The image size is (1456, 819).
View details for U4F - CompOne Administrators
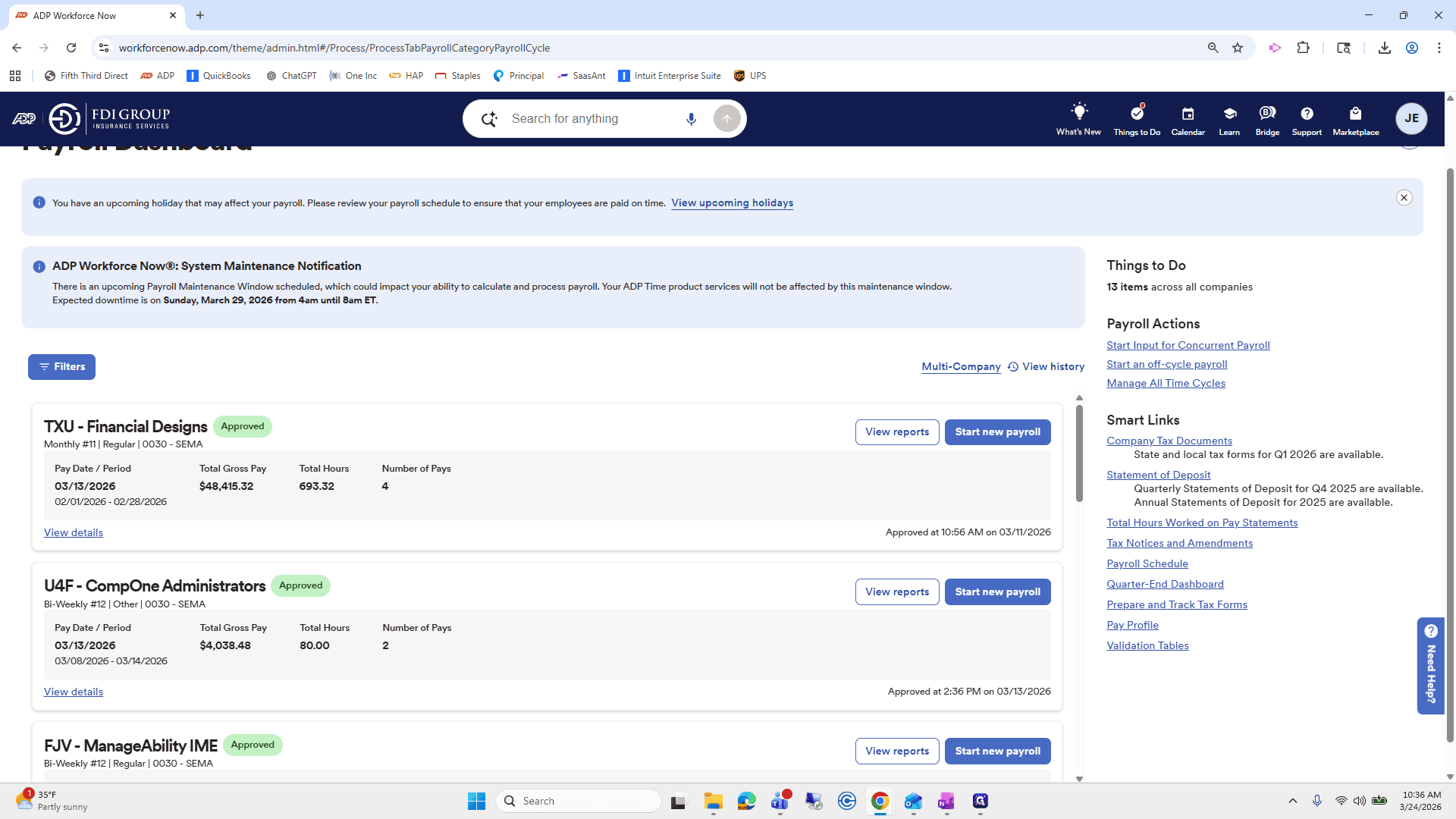(74, 692)
